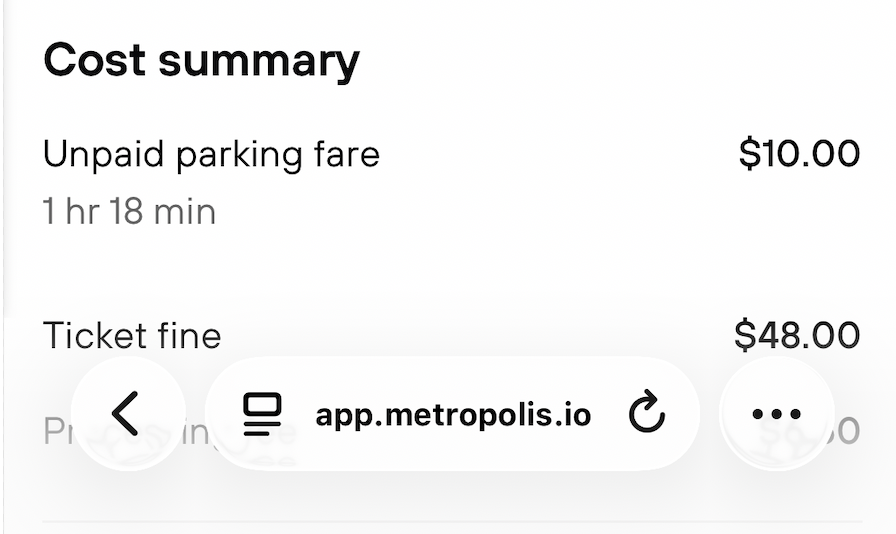Click the obscured amount below $48.00

coord(845,431)
